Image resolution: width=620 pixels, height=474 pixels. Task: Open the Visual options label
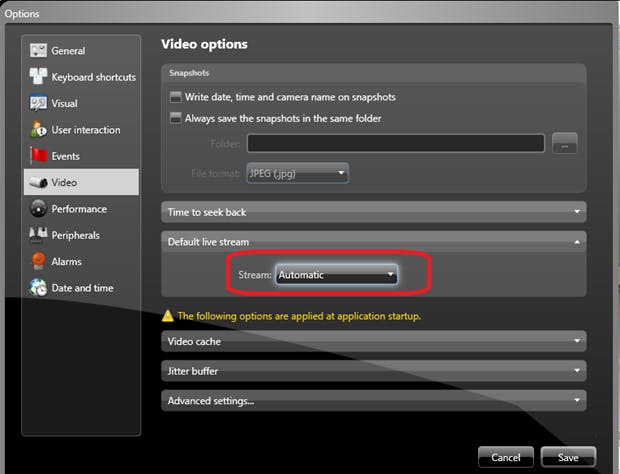[x=64, y=103]
